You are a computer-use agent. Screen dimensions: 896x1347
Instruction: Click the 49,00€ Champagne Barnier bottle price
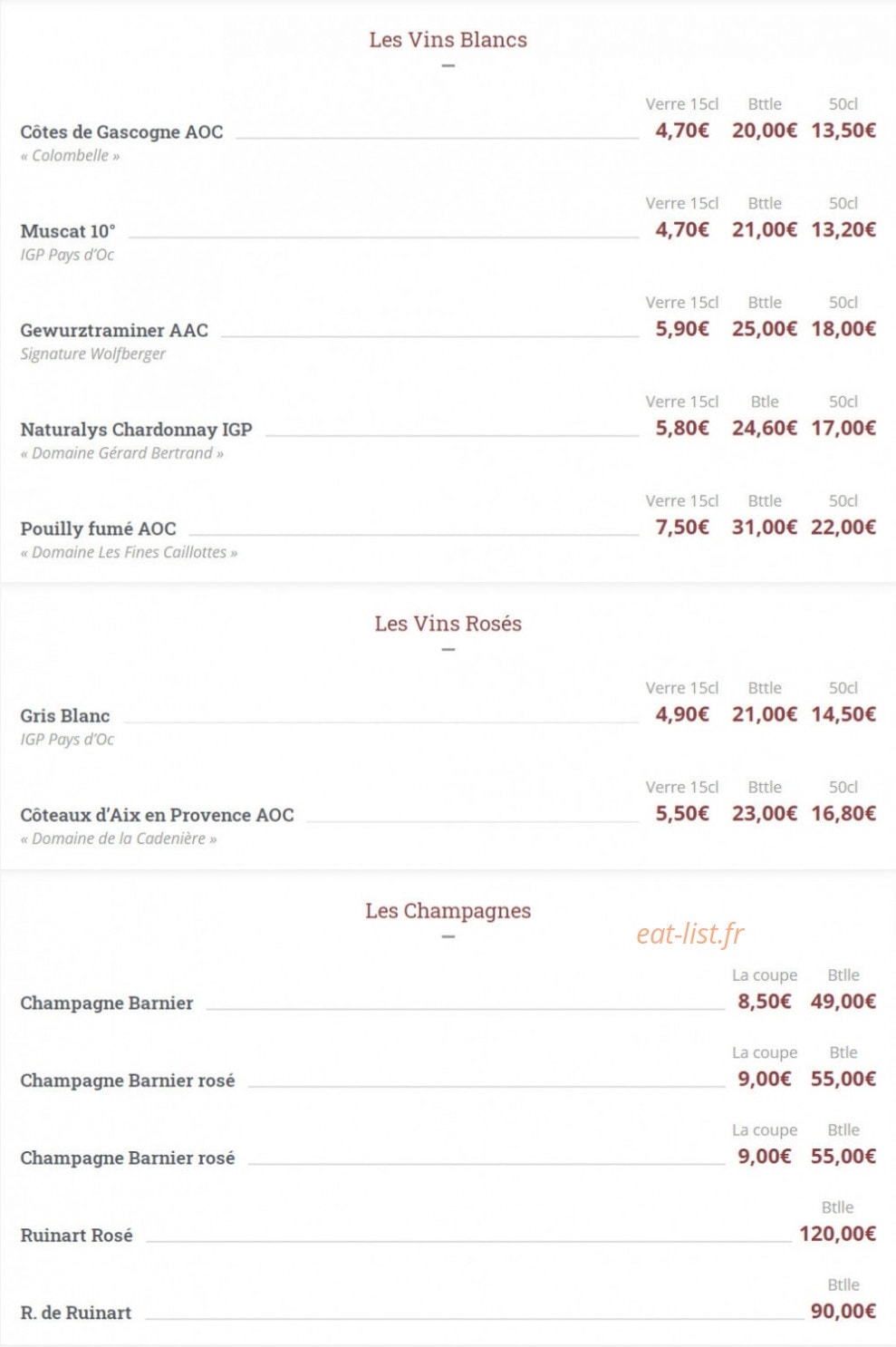(x=843, y=1002)
